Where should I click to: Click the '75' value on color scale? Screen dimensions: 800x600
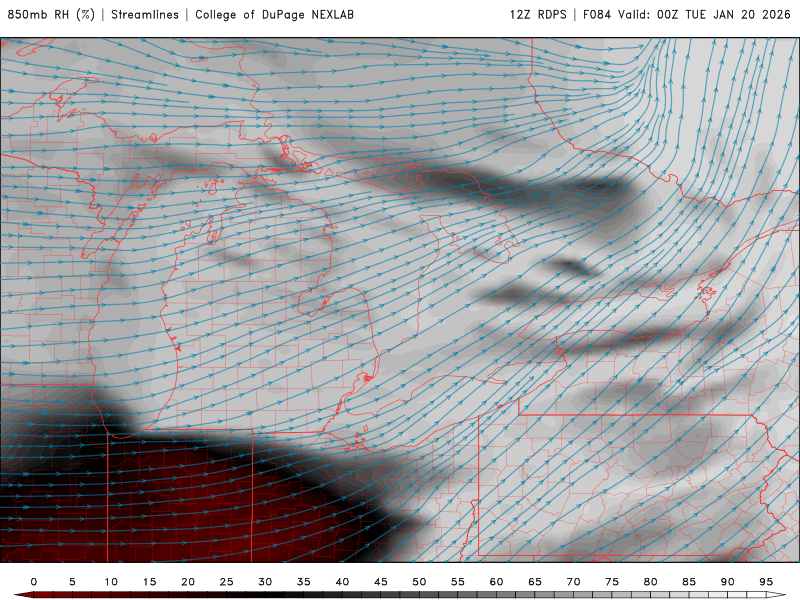click(x=612, y=582)
